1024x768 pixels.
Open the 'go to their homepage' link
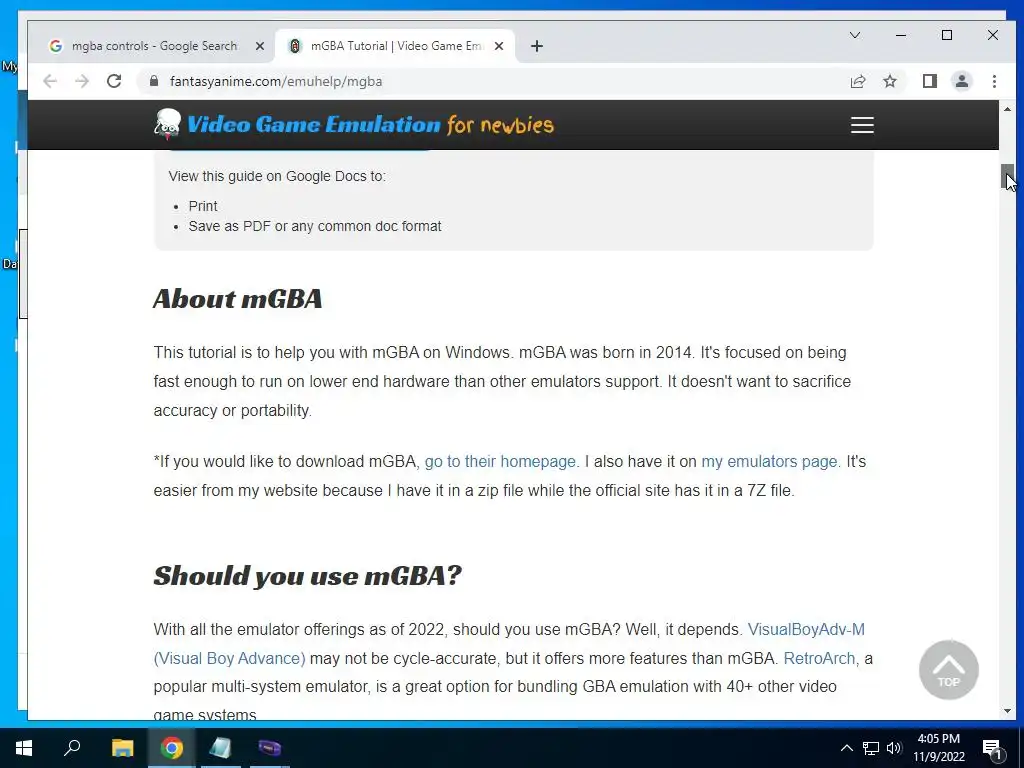pos(502,462)
